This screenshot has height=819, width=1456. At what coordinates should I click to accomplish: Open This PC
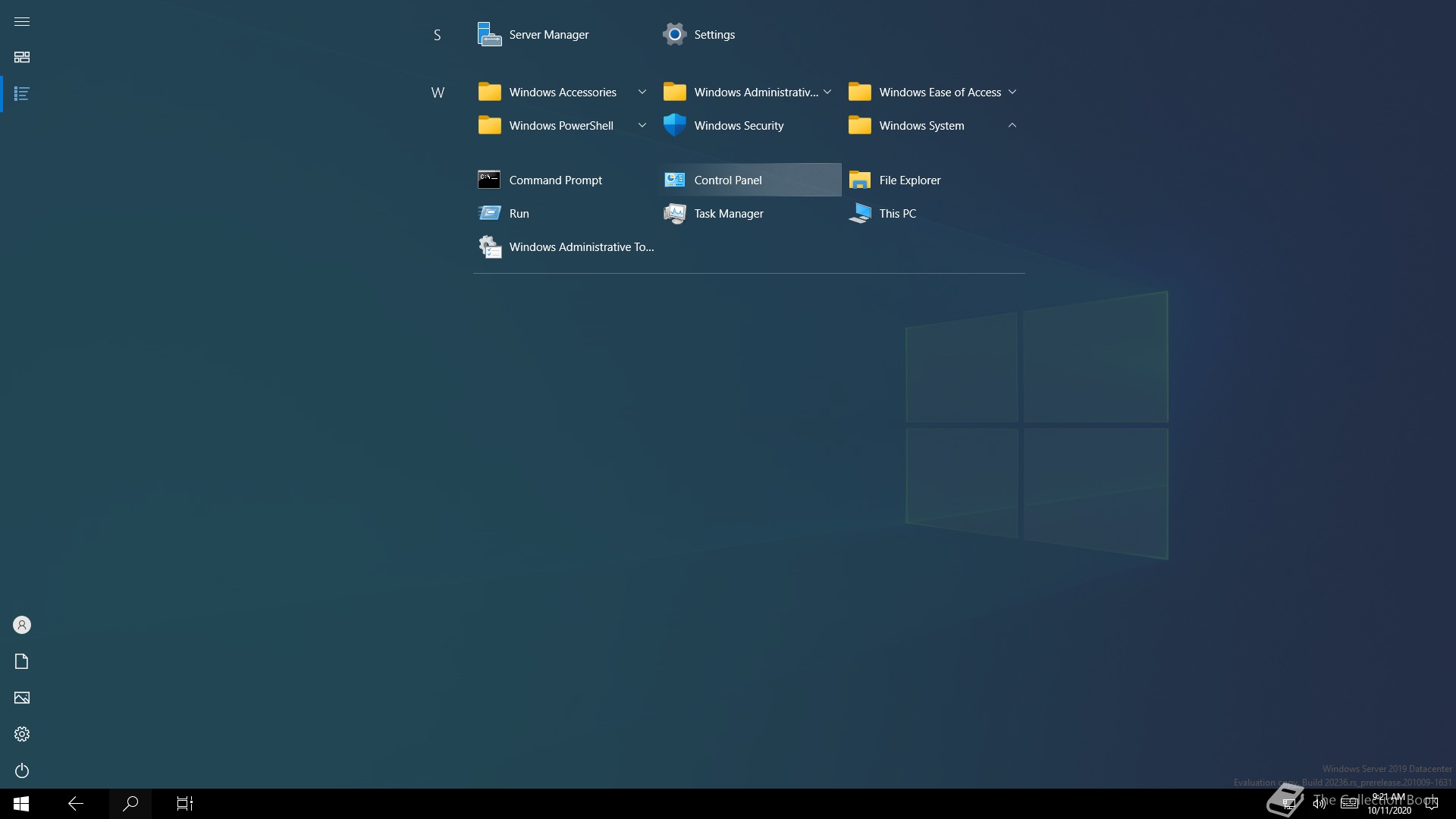[x=935, y=214]
